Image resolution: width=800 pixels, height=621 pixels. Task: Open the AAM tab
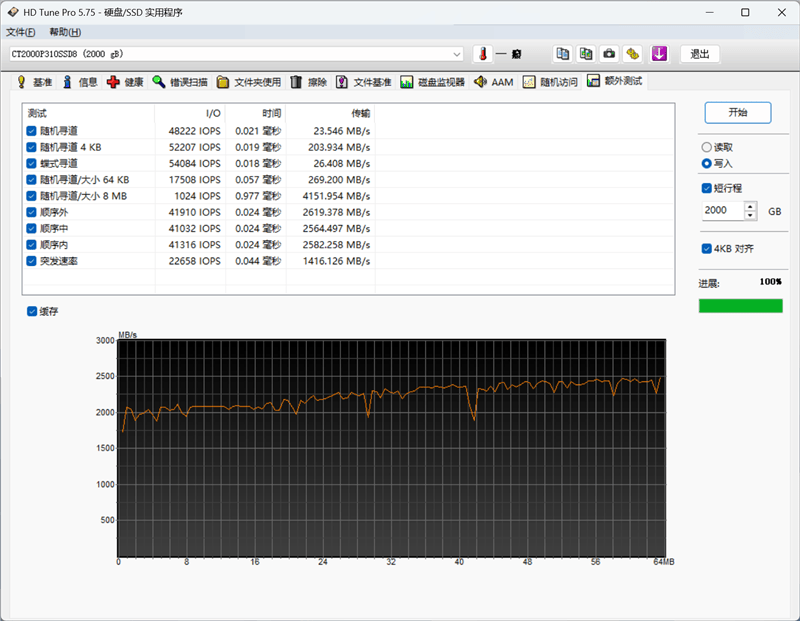point(494,82)
